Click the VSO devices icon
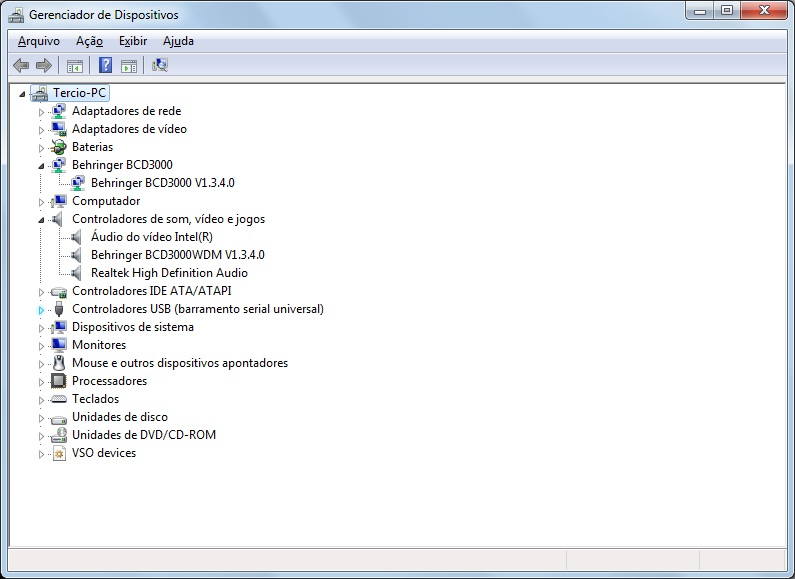The height and width of the screenshot is (579, 795). pos(59,453)
